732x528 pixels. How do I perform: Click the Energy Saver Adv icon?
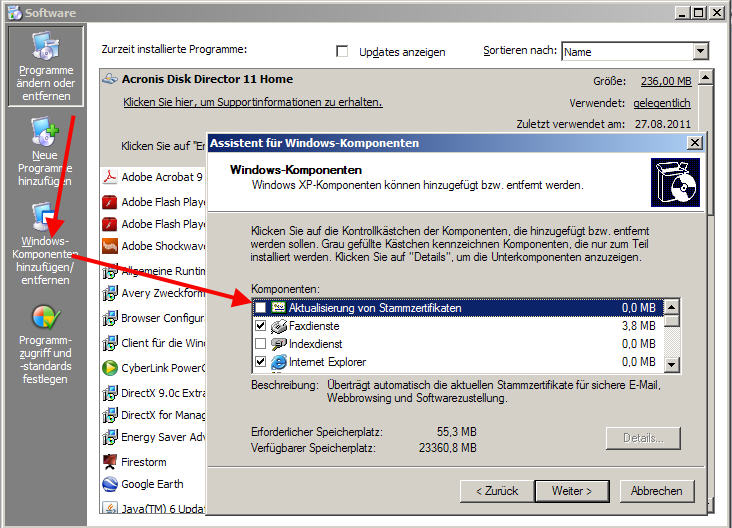110,437
